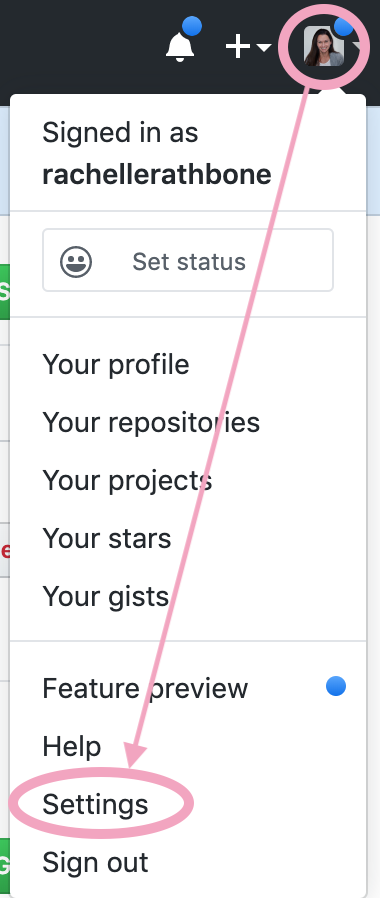Expand the create-new dropdown caret
The width and height of the screenshot is (380, 898).
(263, 48)
